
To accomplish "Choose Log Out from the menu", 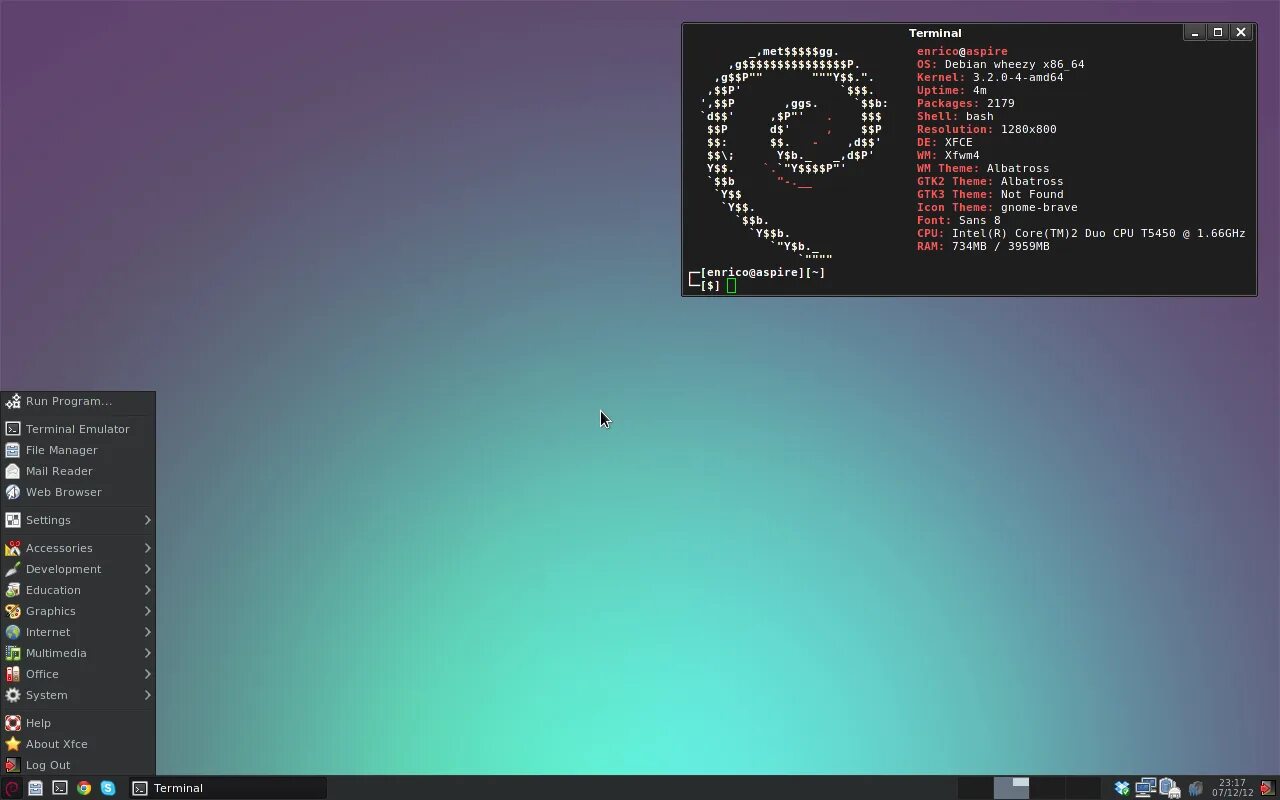I will click(78, 765).
